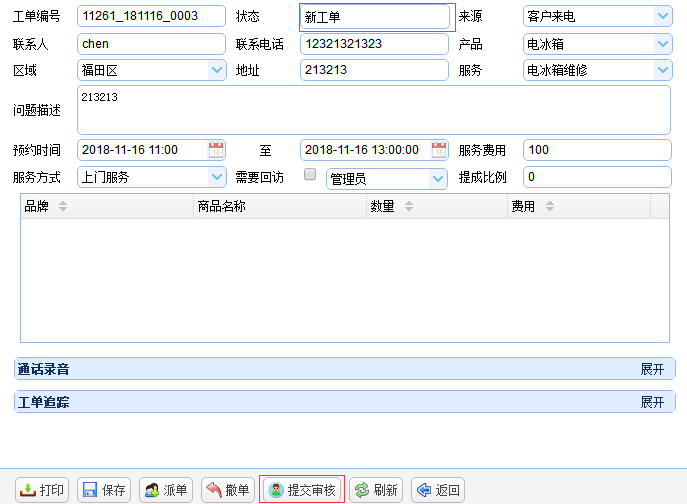Click the 状态 field showing 新工单
The width and height of the screenshot is (687, 504).
click(x=375, y=17)
